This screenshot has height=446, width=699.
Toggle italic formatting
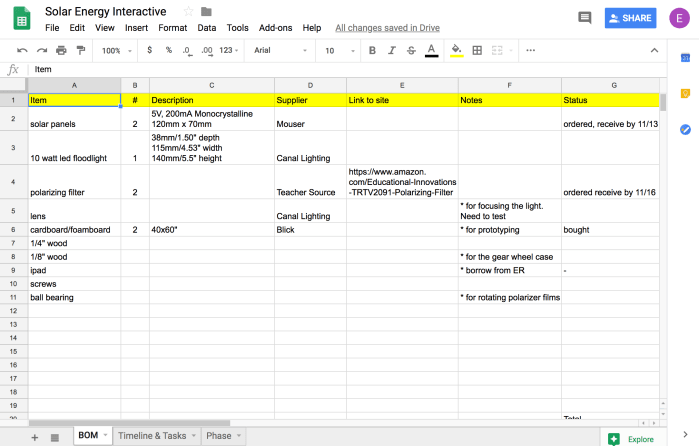pos(392,50)
